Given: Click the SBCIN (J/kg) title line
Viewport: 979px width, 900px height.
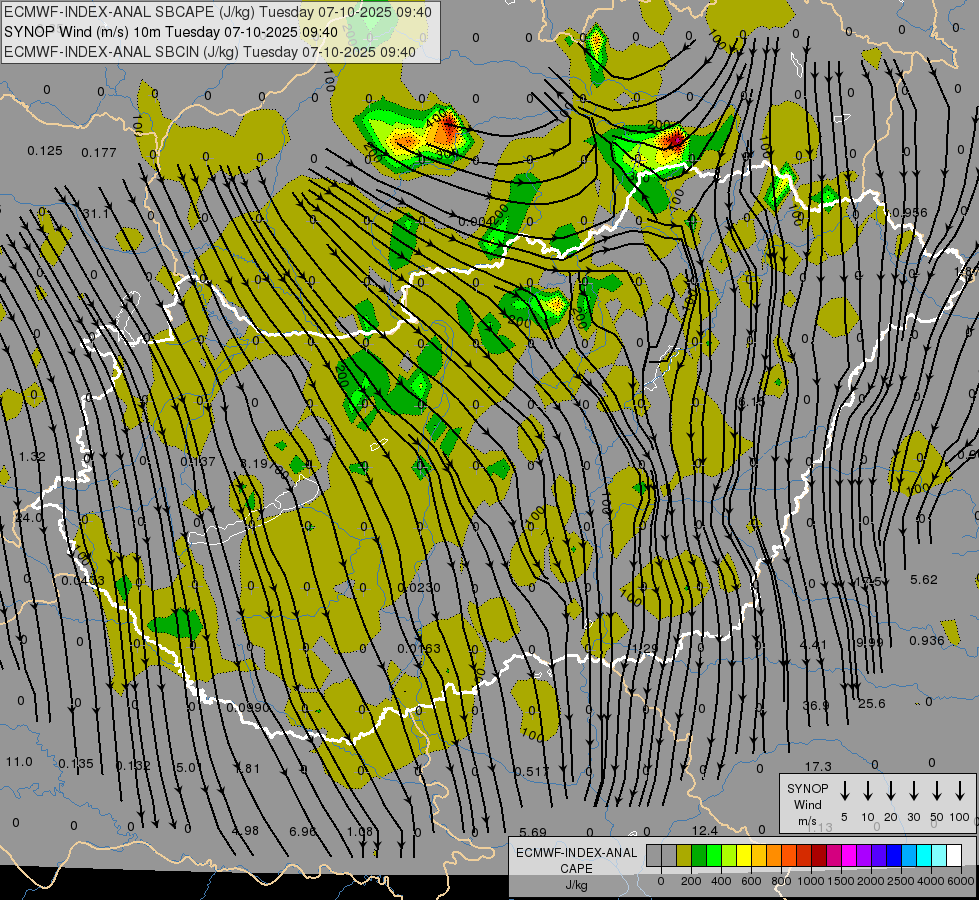Looking at the screenshot, I should [x=210, y=51].
